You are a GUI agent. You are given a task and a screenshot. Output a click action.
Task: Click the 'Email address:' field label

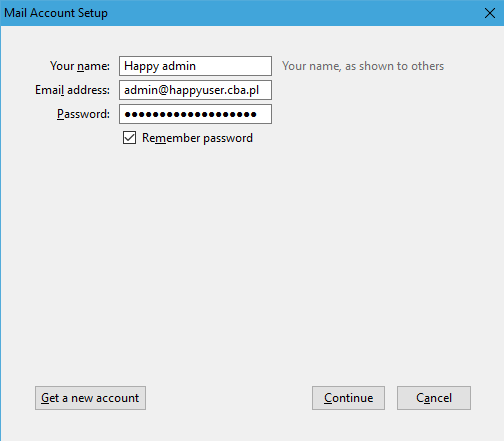tap(72, 90)
